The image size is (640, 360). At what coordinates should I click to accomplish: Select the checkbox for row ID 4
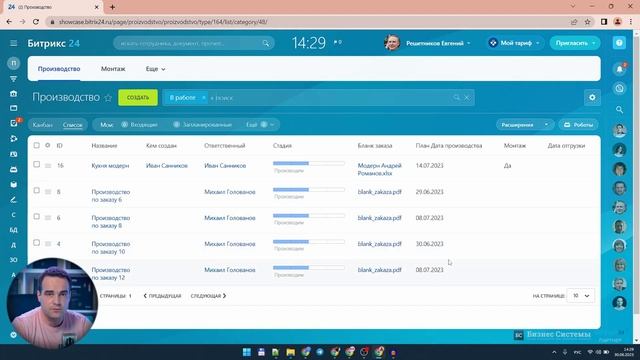coord(37,242)
